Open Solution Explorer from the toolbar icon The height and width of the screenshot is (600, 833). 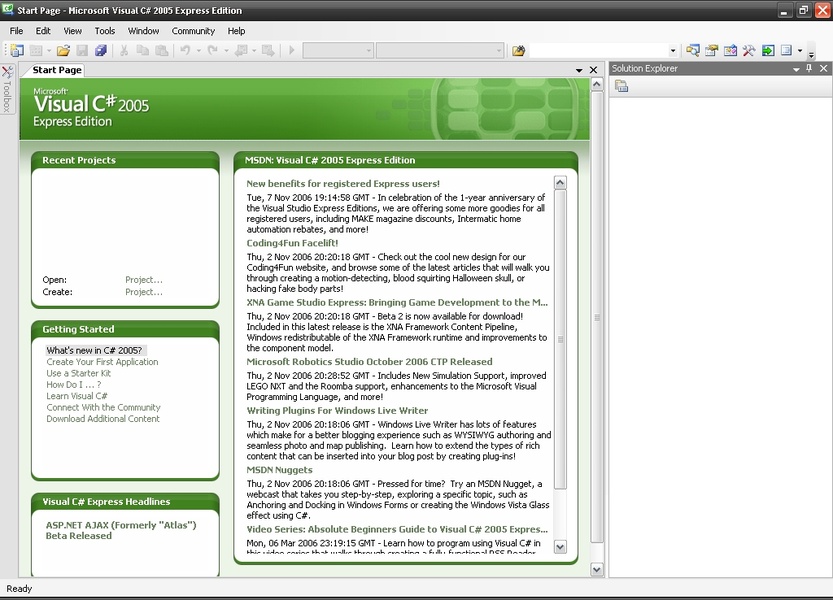[x=692, y=50]
